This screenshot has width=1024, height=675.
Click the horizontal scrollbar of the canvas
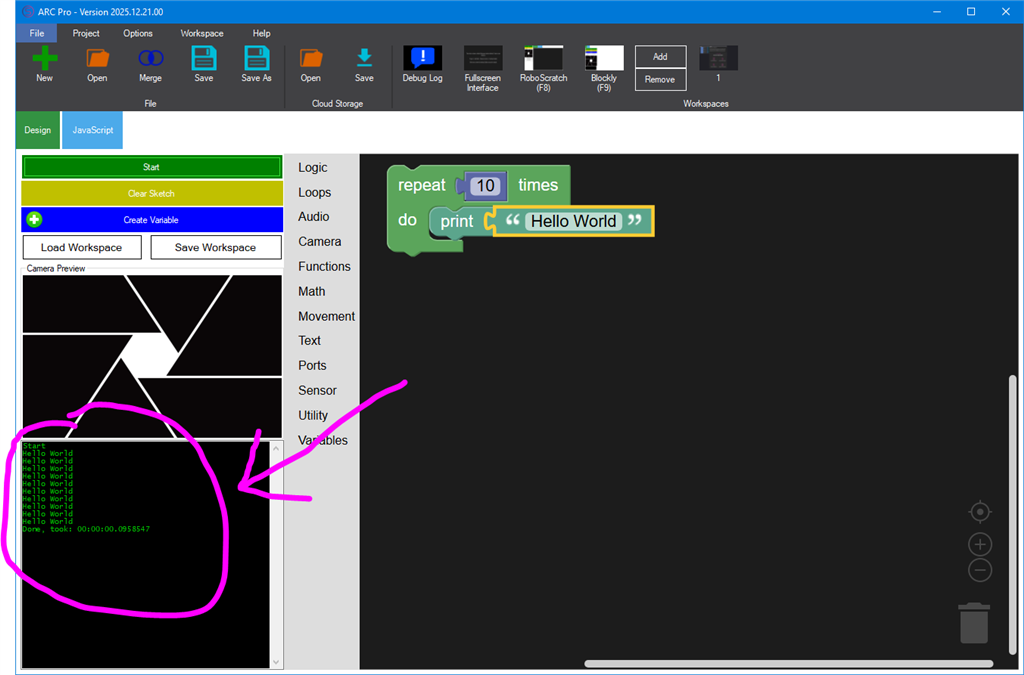[x=788, y=663]
